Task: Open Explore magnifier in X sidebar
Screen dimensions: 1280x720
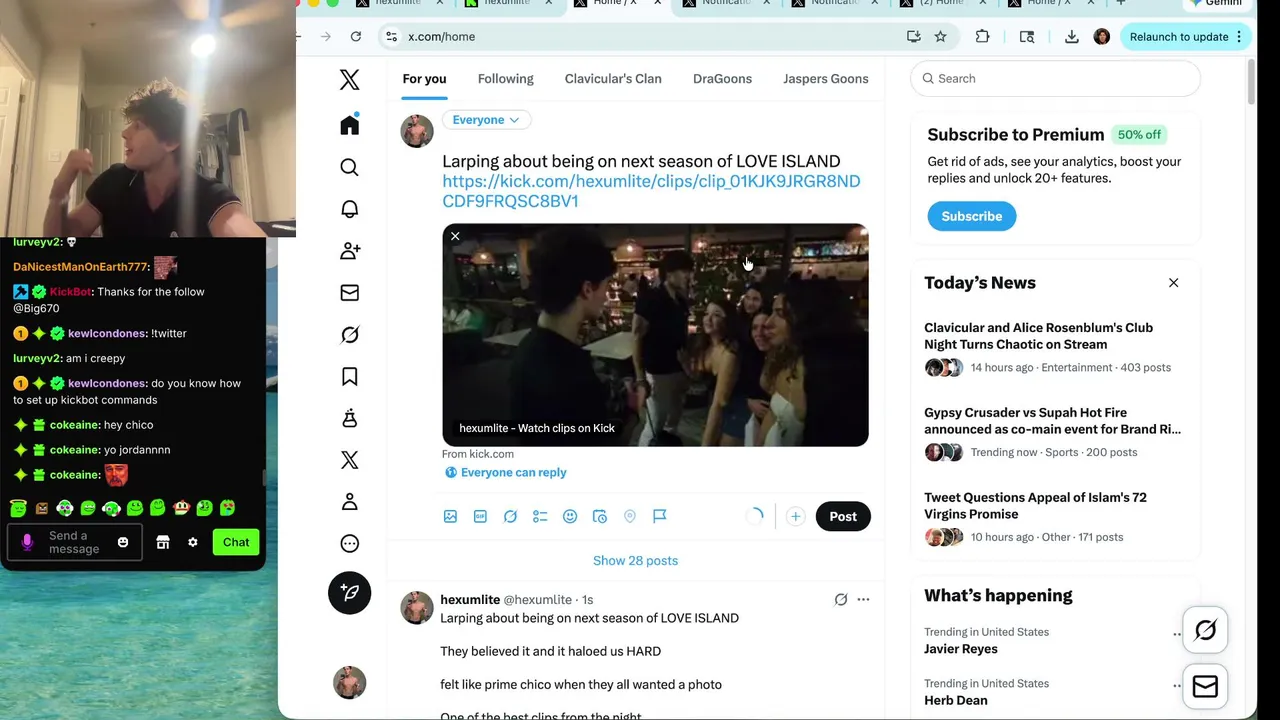Action: click(349, 167)
